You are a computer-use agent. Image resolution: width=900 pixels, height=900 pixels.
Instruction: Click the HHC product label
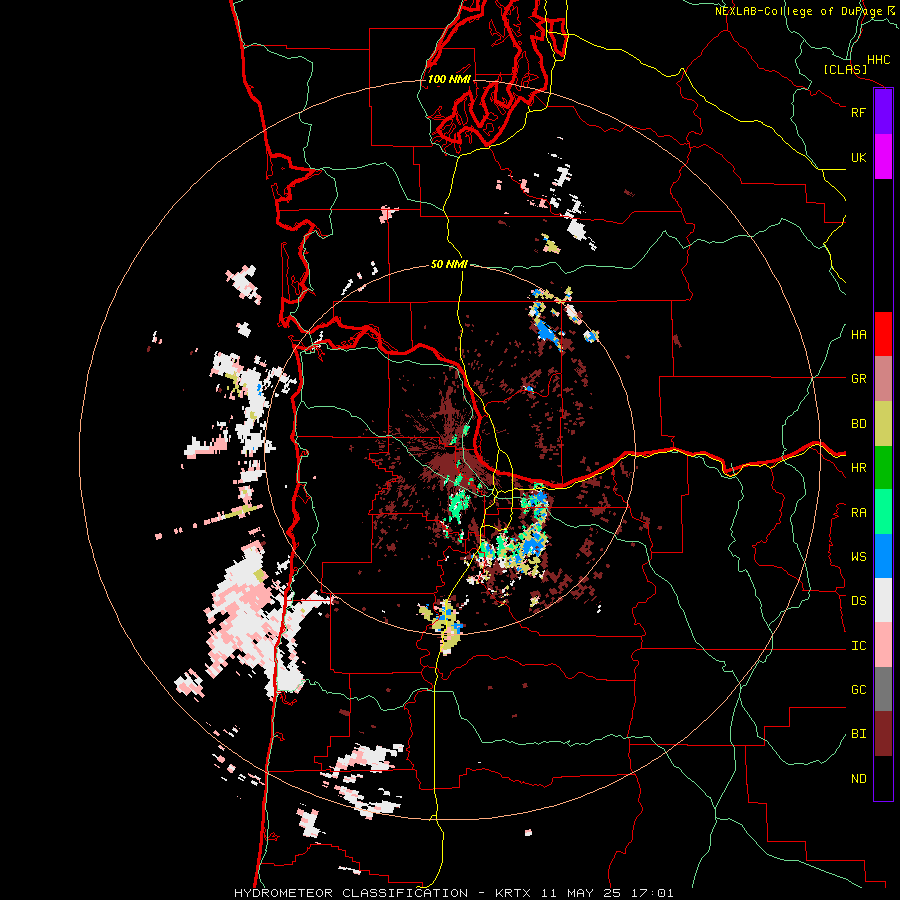[879, 60]
